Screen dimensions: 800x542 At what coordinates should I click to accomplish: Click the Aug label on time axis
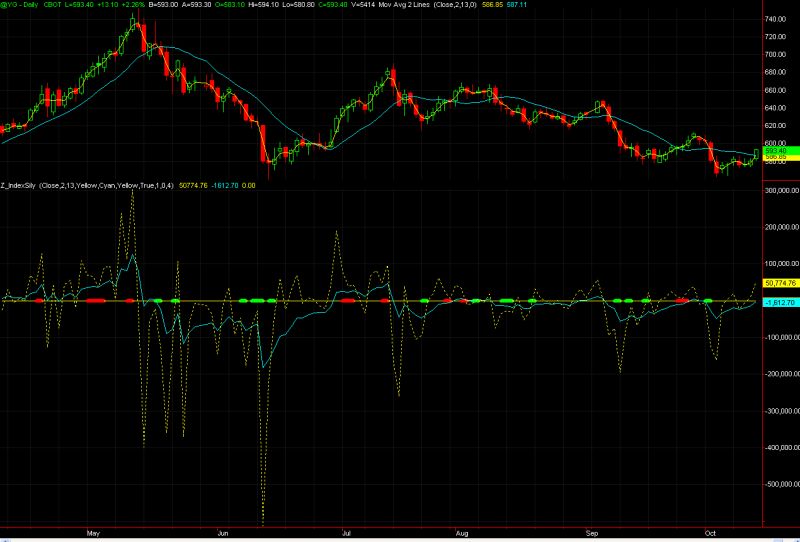(x=462, y=533)
